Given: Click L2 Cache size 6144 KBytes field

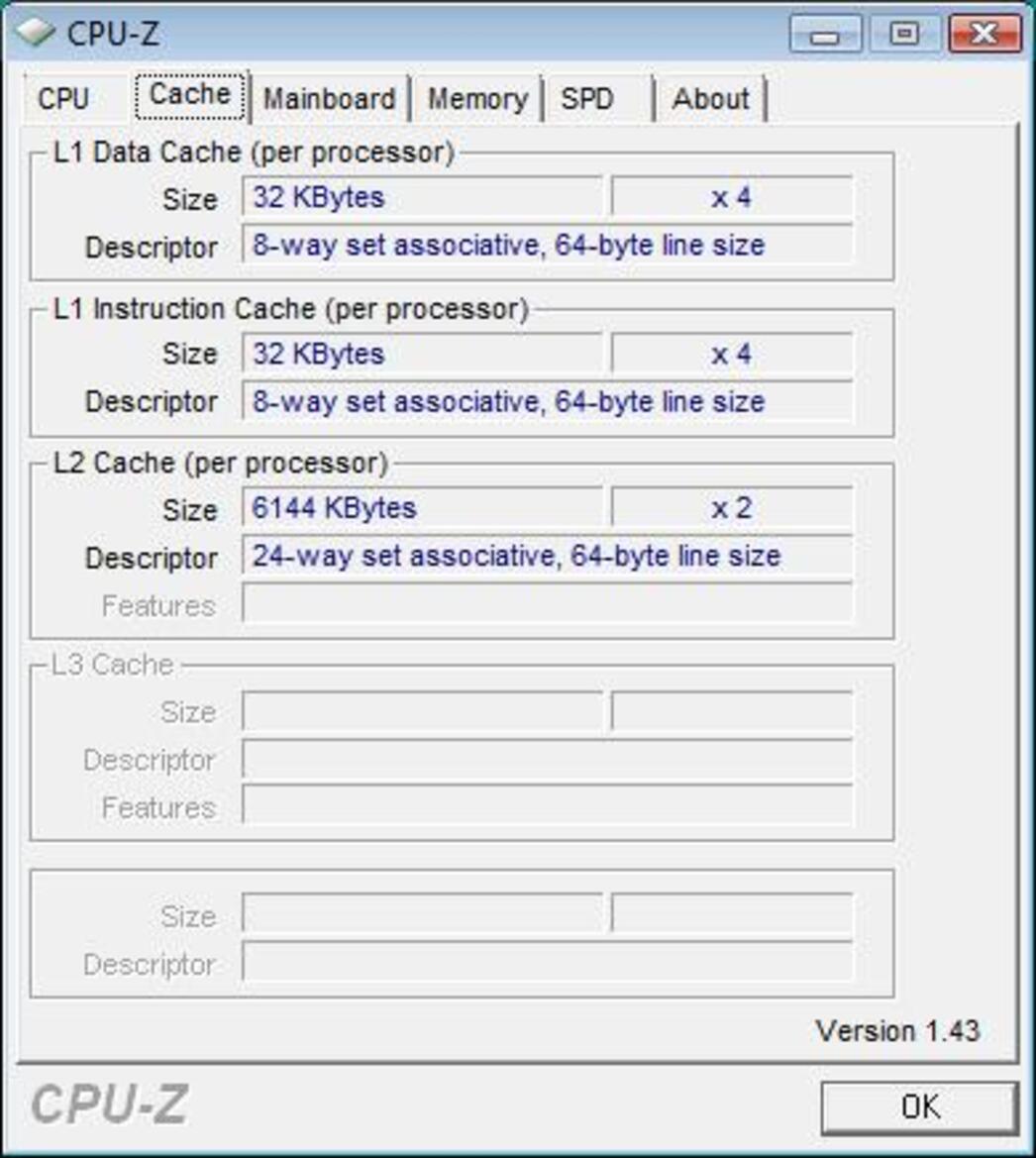Looking at the screenshot, I should click(422, 508).
